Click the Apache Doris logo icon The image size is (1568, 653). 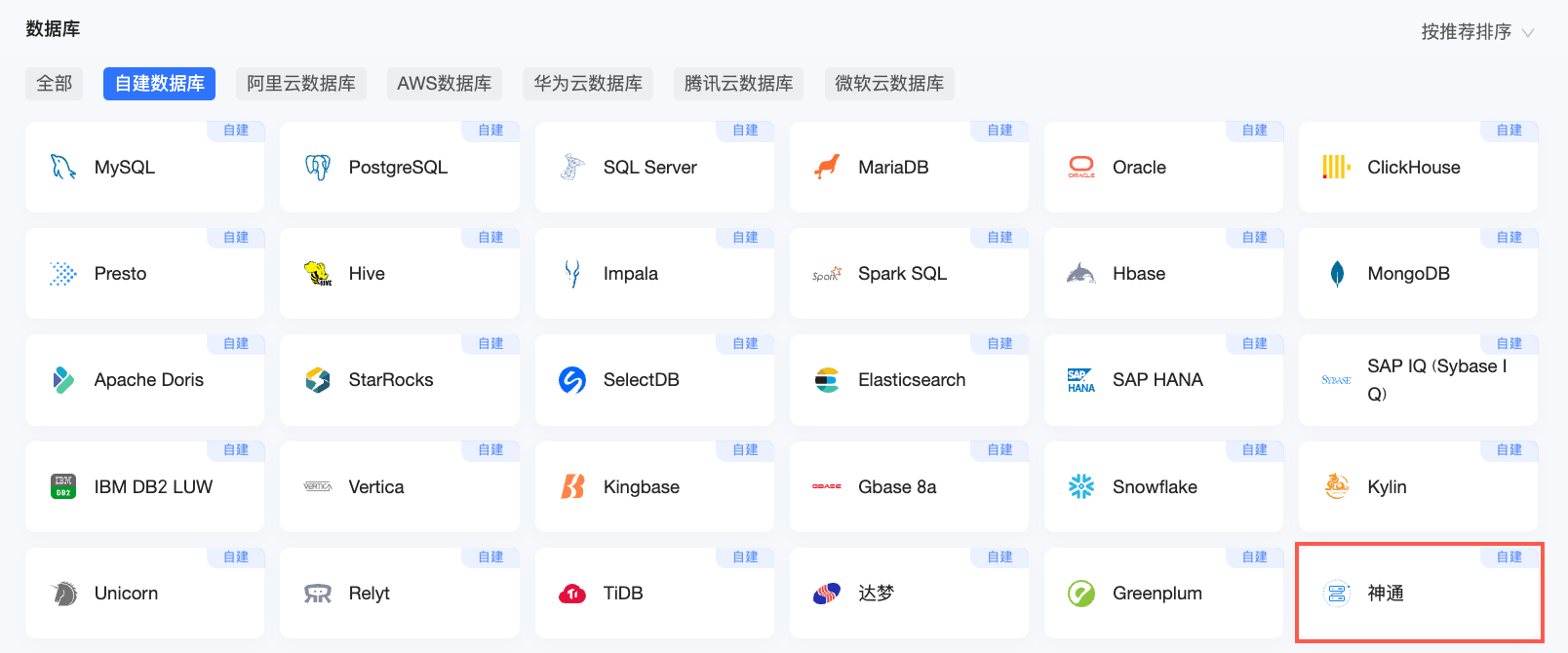pyautogui.click(x=63, y=380)
